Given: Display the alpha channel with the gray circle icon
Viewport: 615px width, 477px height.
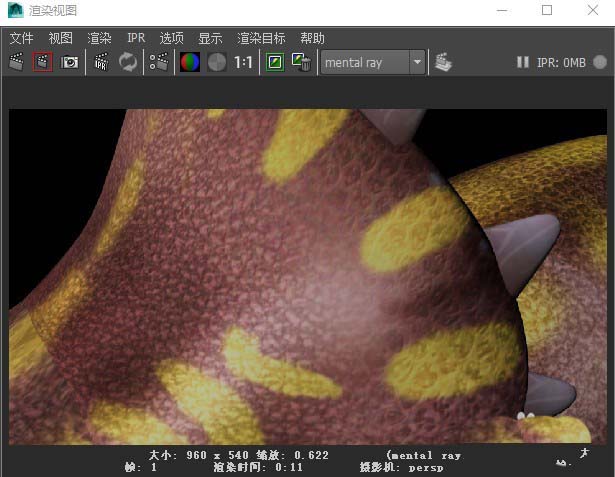Looking at the screenshot, I should click(217, 62).
